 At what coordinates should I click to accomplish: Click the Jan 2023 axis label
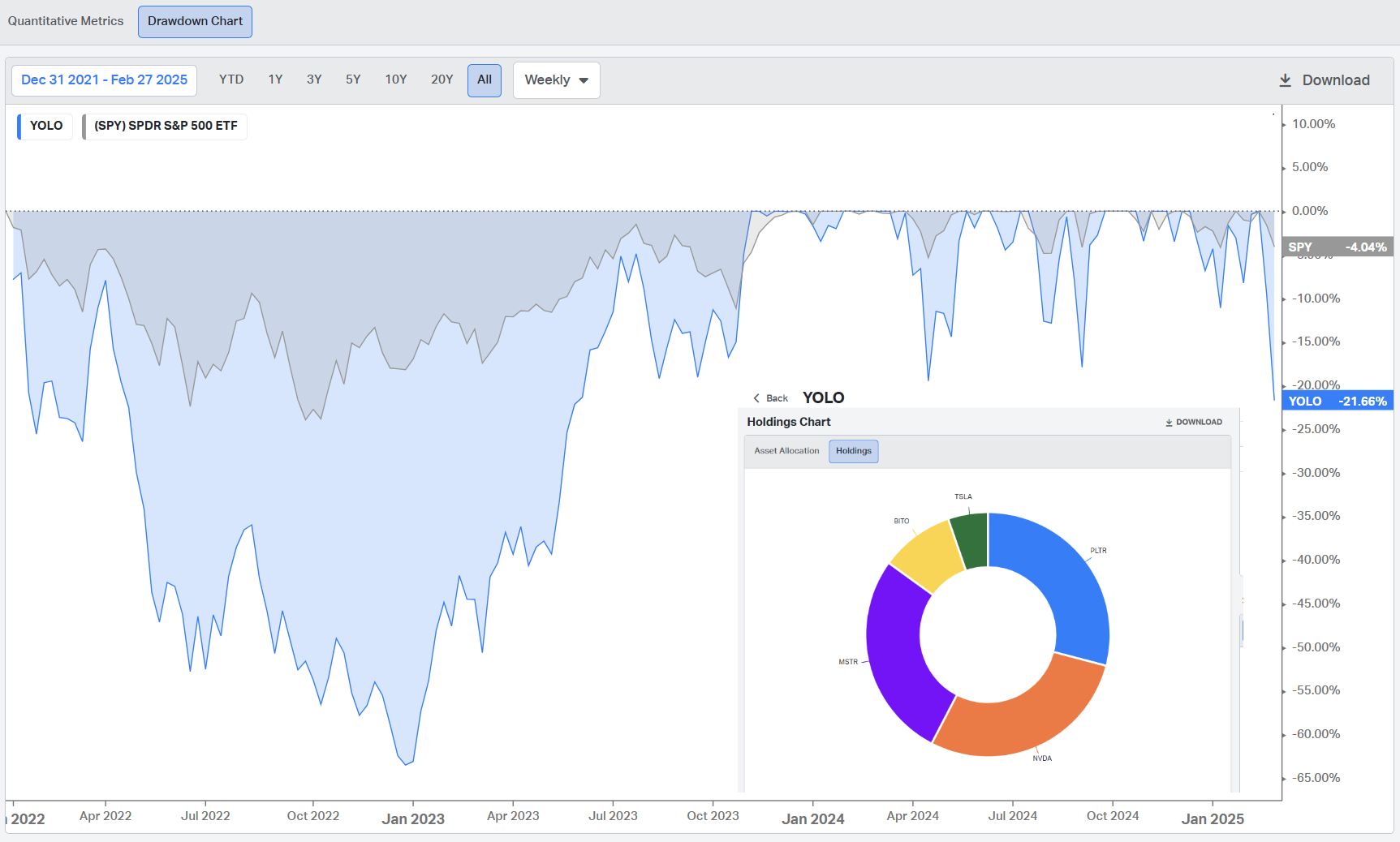(x=413, y=818)
